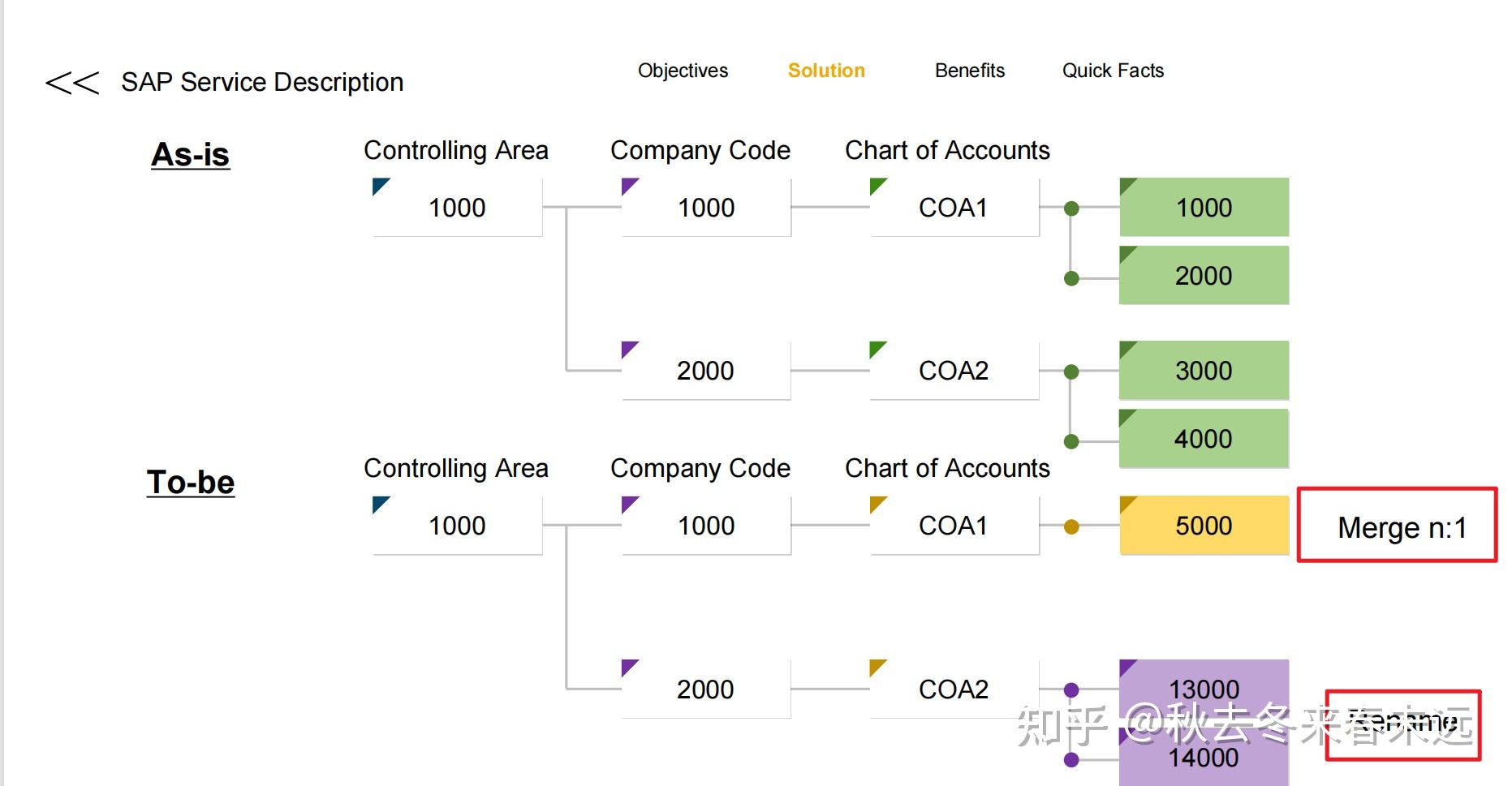This screenshot has height=786, width=1512.
Task: Click the As-is COA2 box
Action: point(954,371)
